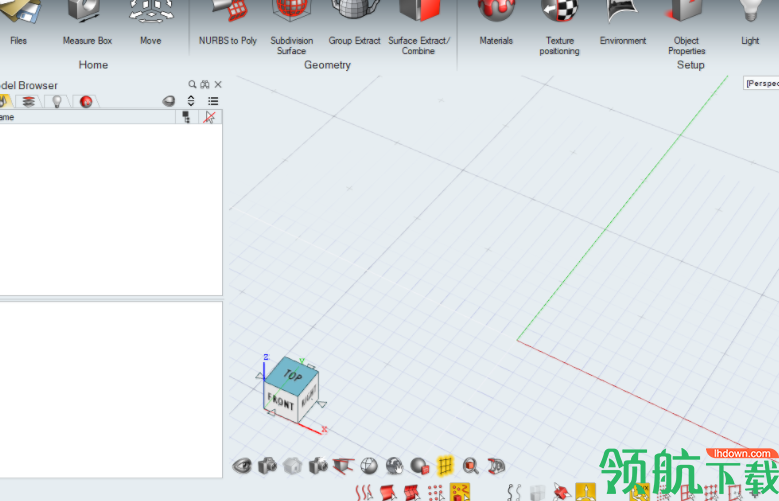The image size is (779, 501).
Task: Open the Perspective view dropdown
Action: point(761,84)
